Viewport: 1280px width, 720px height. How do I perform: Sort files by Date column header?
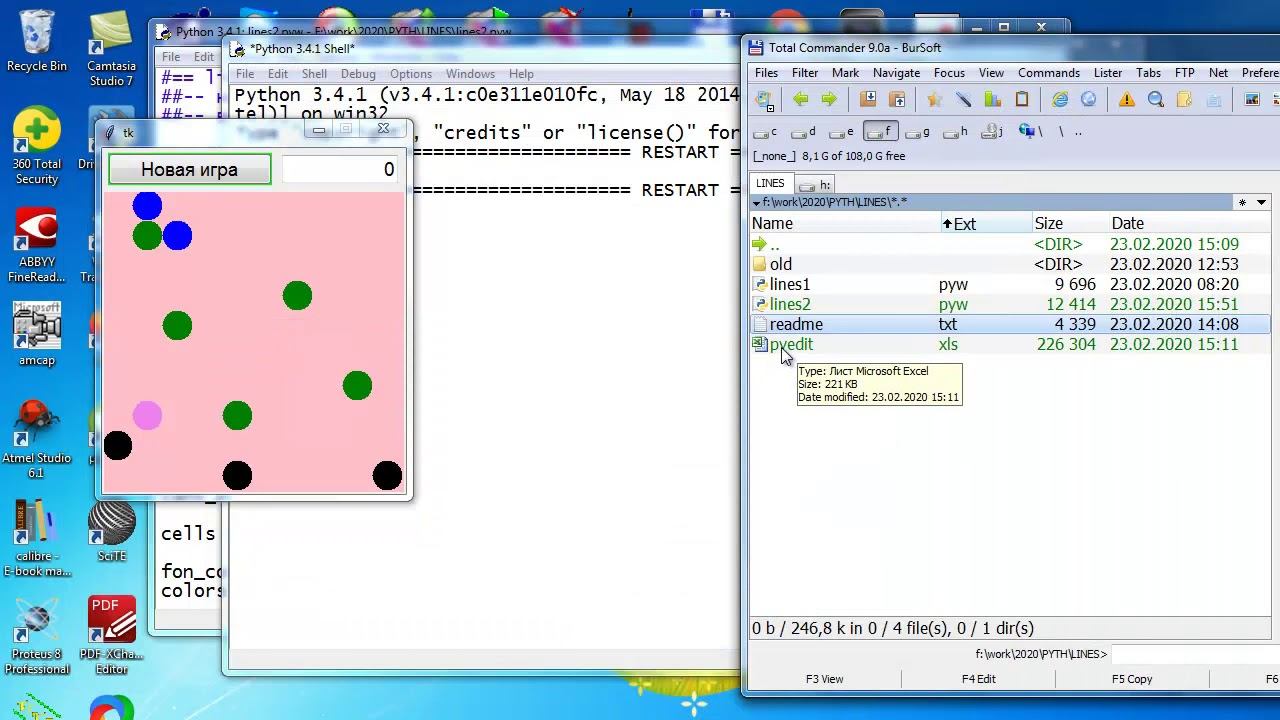tap(1190, 224)
